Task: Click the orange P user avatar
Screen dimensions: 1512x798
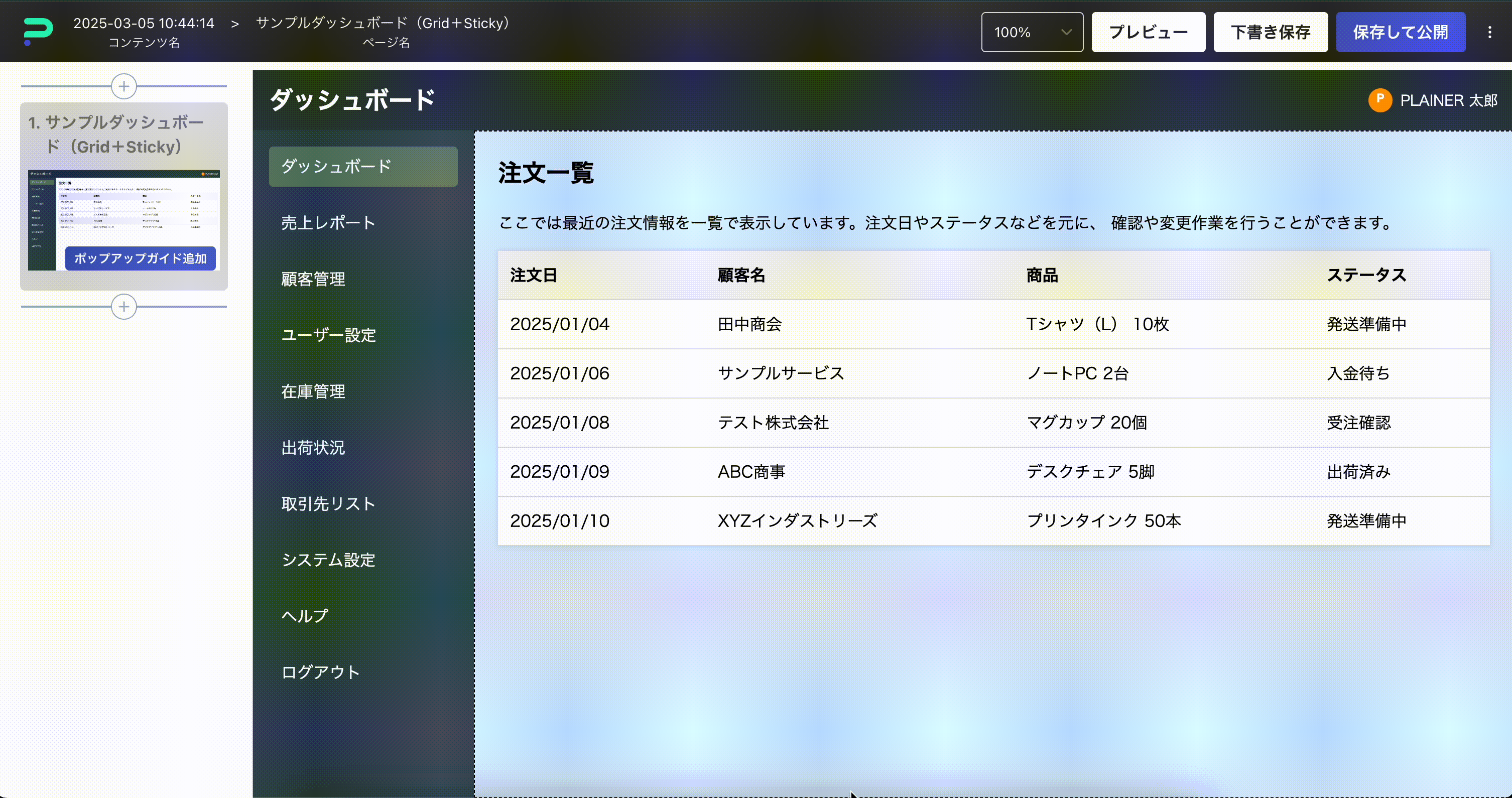Action: point(1380,100)
